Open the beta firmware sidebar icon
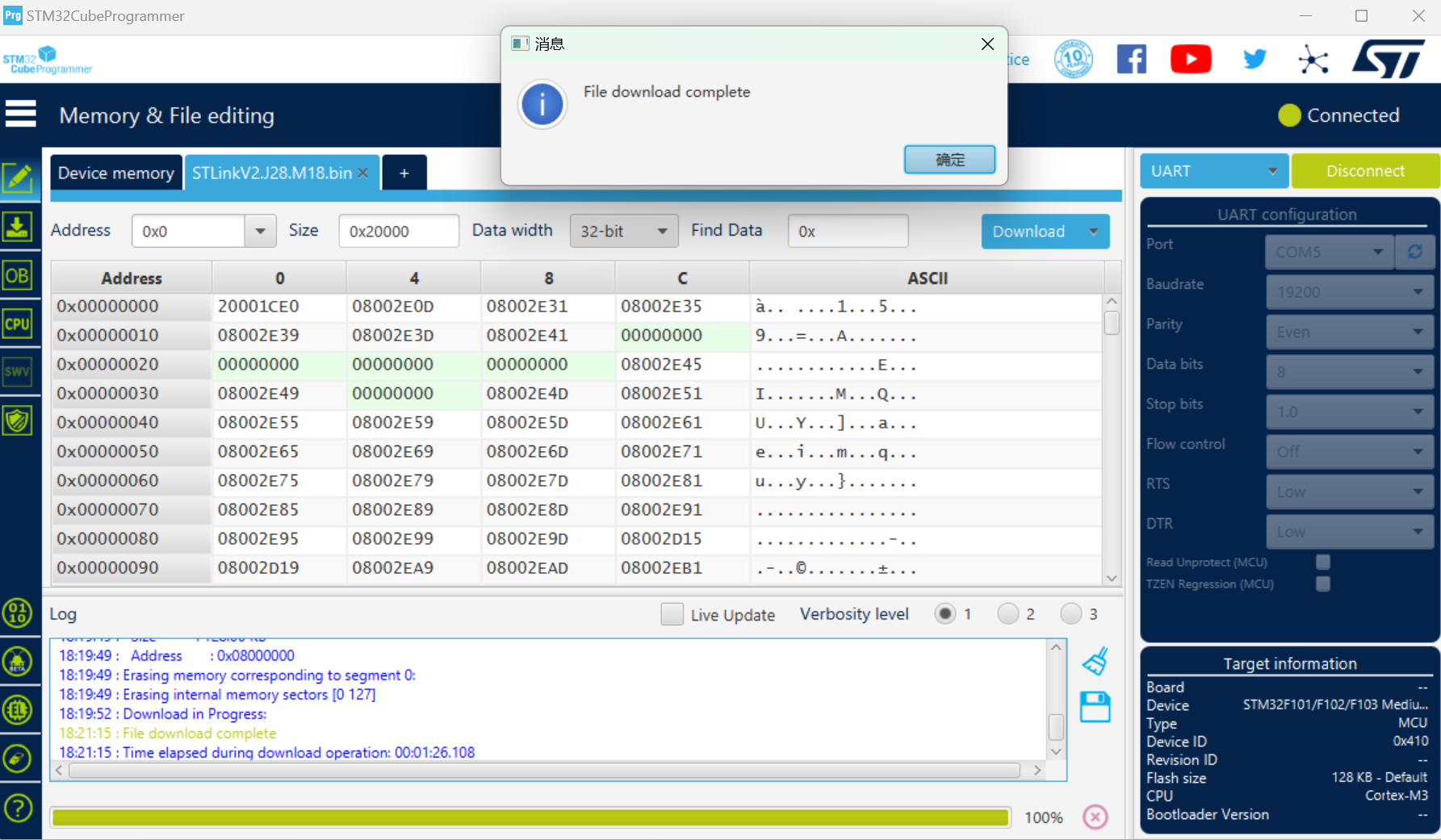This screenshot has width=1441, height=840. pos(18,662)
